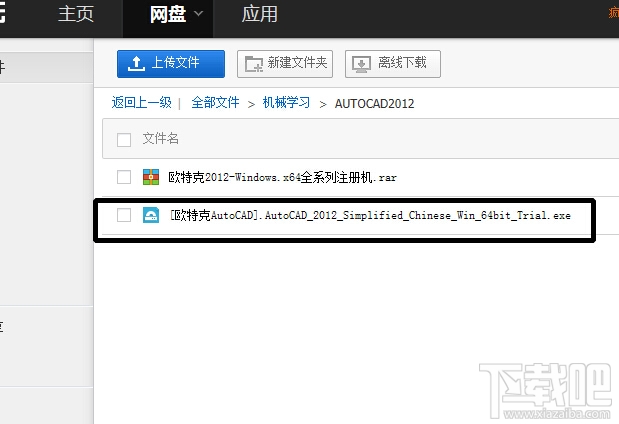This screenshot has height=424, width=619.
Task: Go to the 主页 tab
Action: tap(76, 14)
